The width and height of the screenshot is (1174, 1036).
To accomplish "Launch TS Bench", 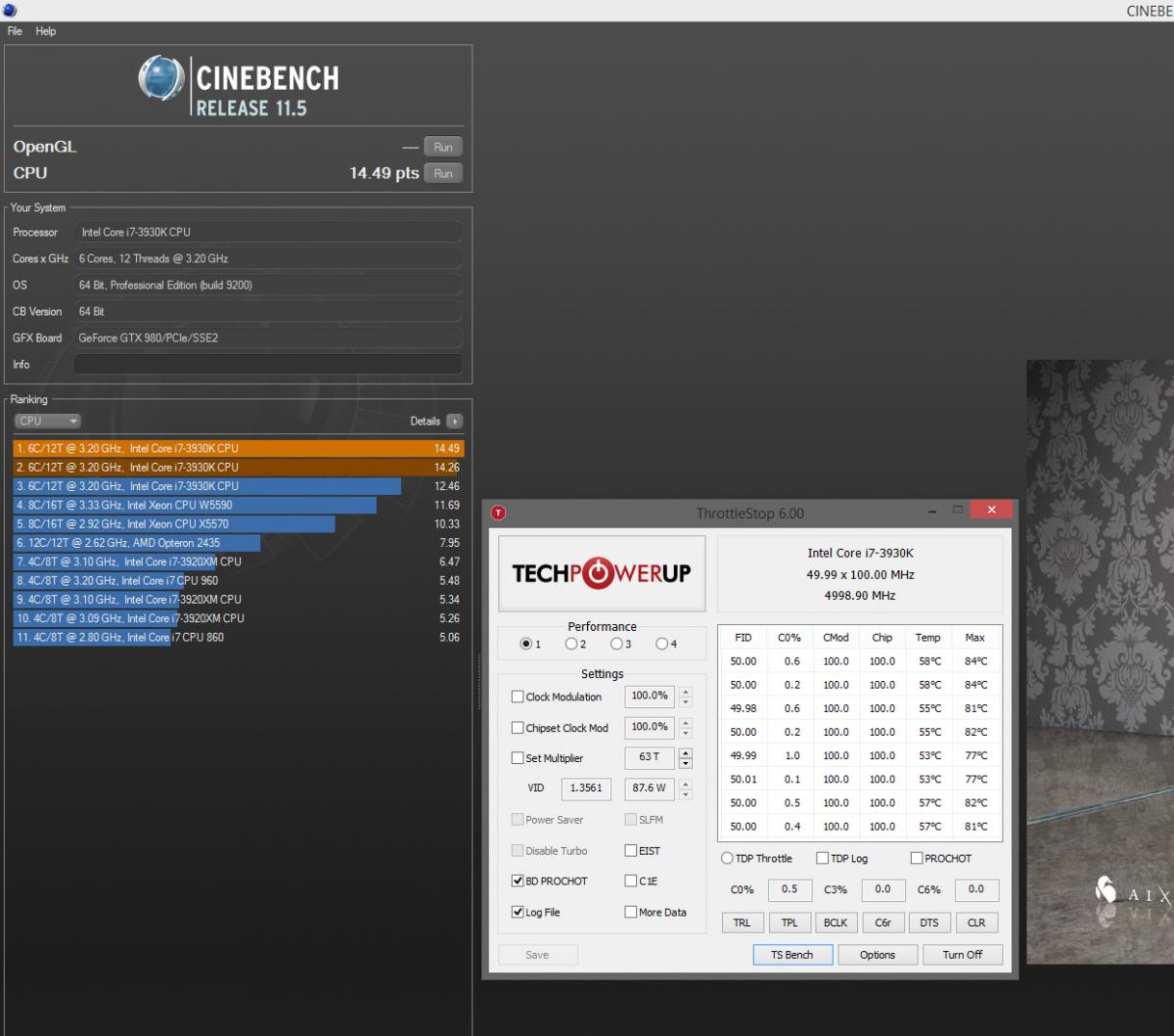I will (x=792, y=955).
